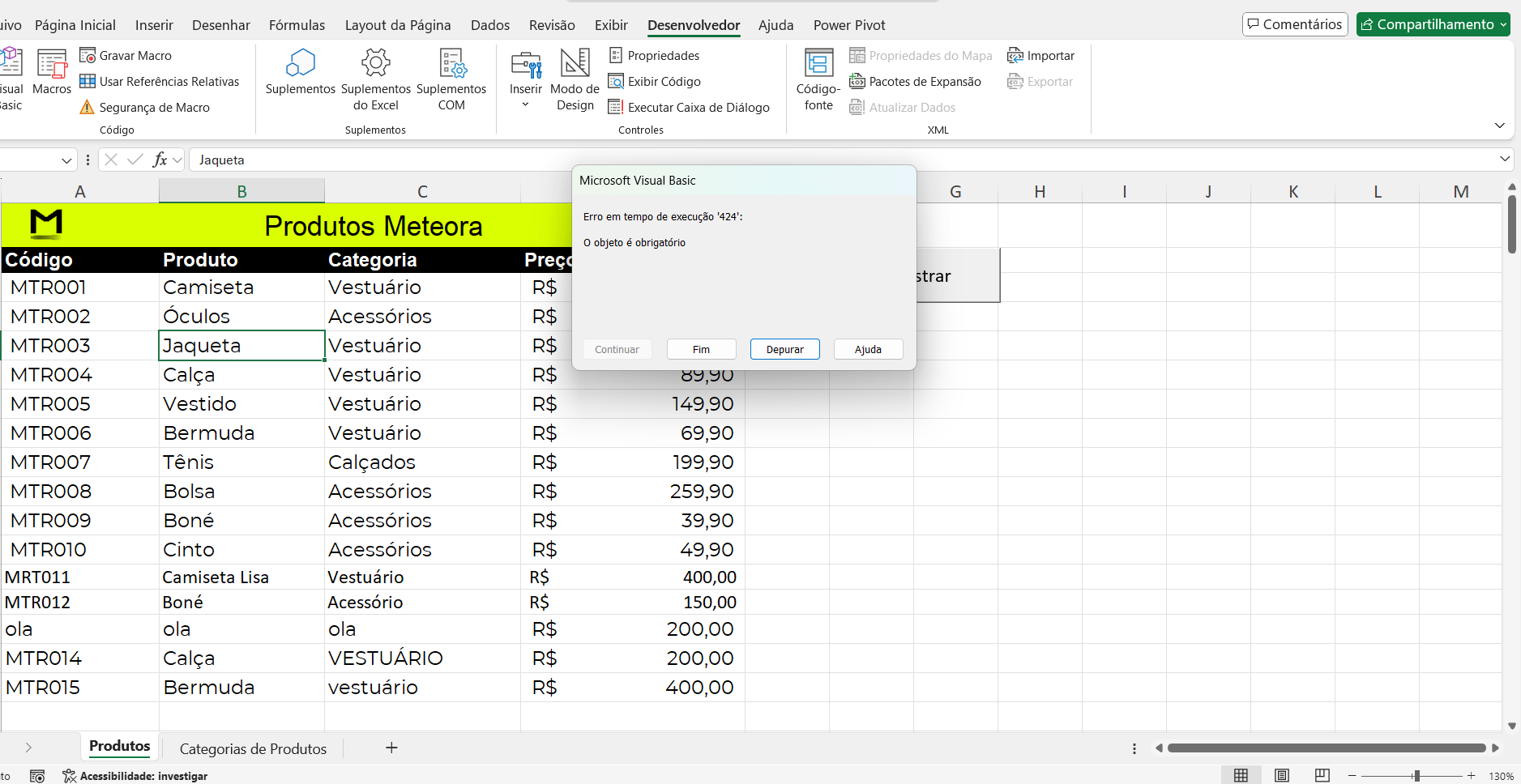Open the Compartilhamento dropdown
Image resolution: width=1521 pixels, height=784 pixels.
point(1433,24)
